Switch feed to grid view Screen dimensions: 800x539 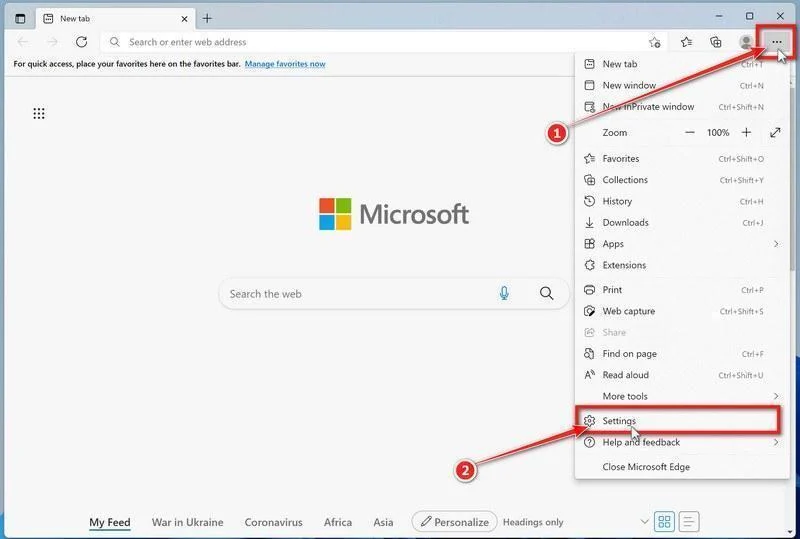point(664,522)
